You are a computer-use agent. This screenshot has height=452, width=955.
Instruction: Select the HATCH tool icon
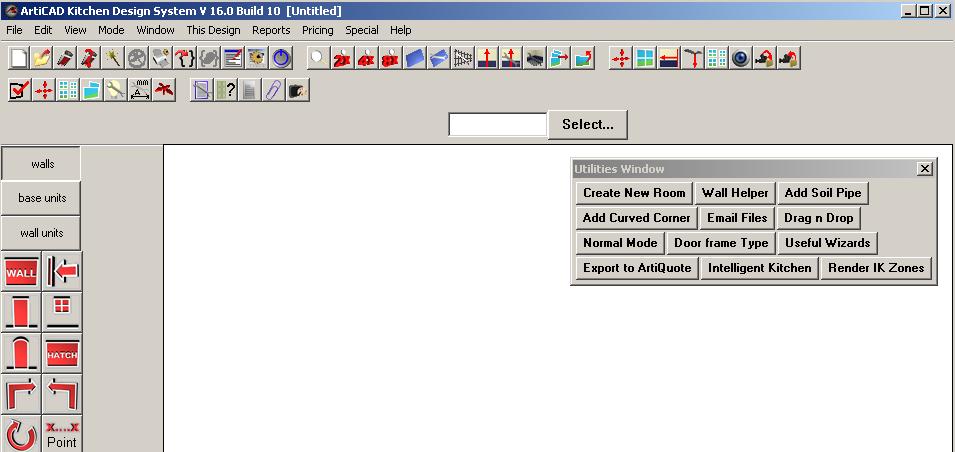[x=62, y=354]
